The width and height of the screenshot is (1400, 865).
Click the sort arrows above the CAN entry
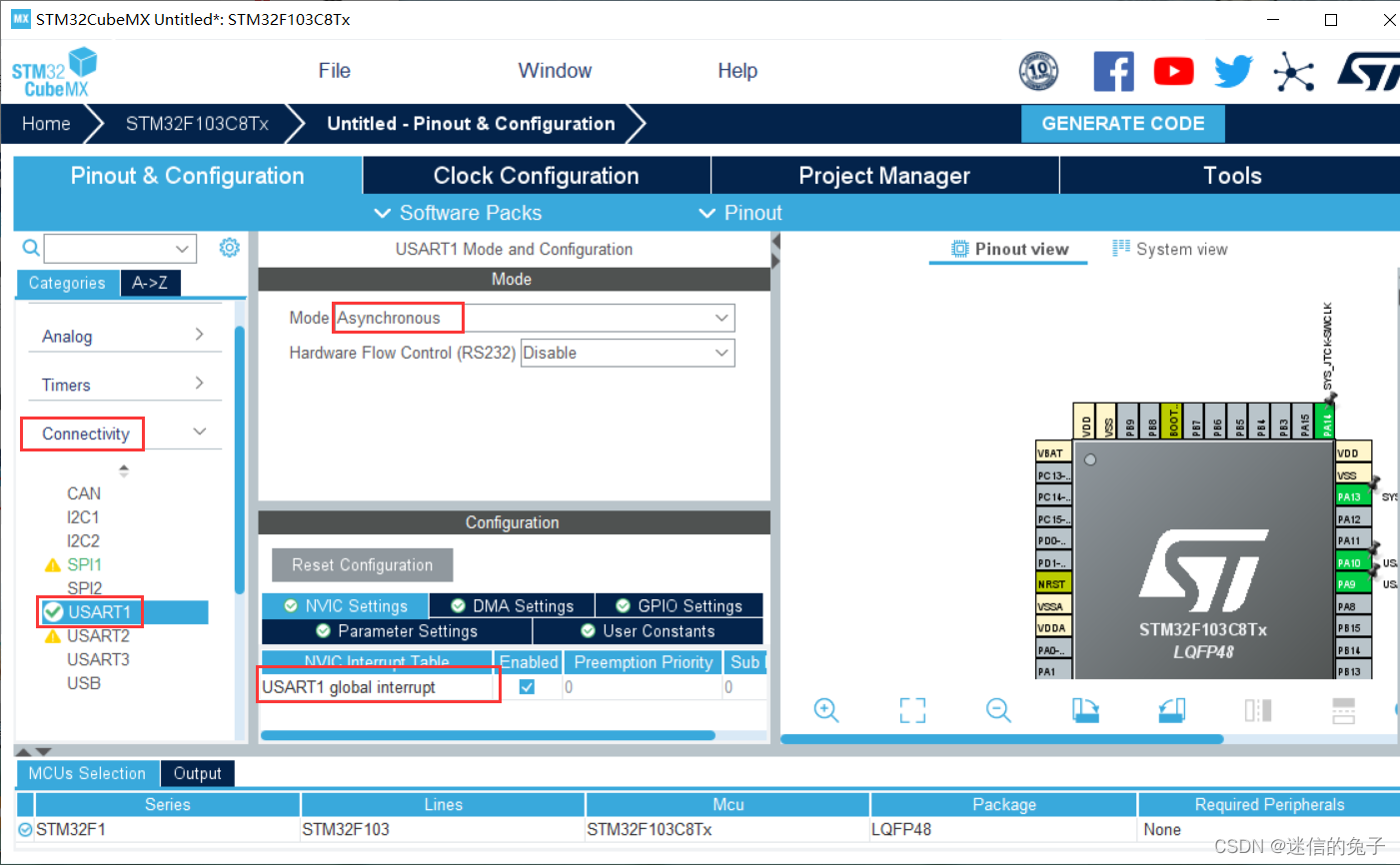[124, 470]
